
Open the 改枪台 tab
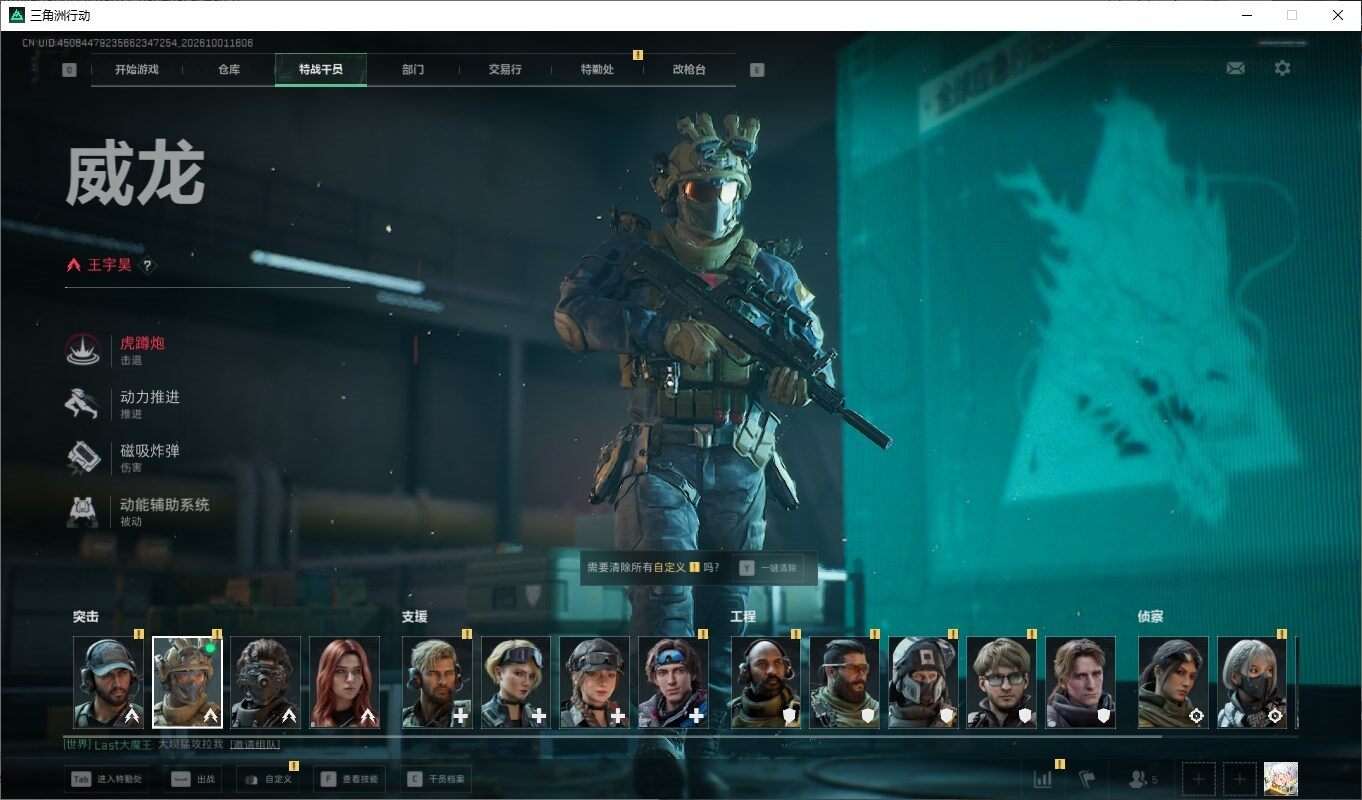[x=689, y=70]
